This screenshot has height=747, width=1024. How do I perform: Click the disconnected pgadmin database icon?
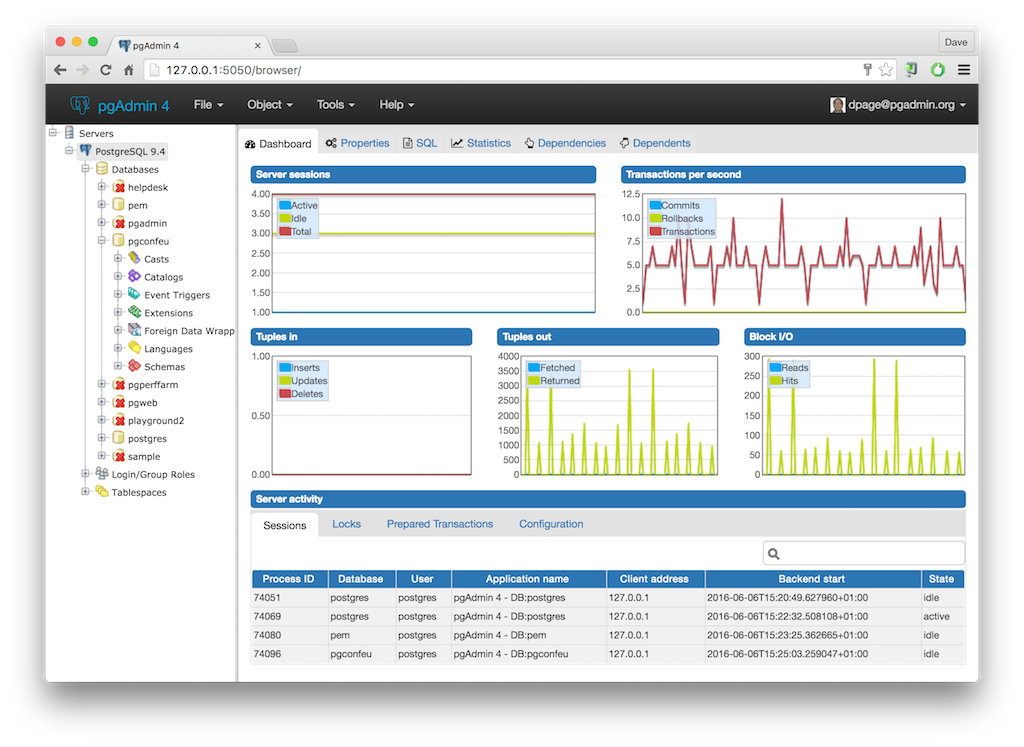click(118, 223)
